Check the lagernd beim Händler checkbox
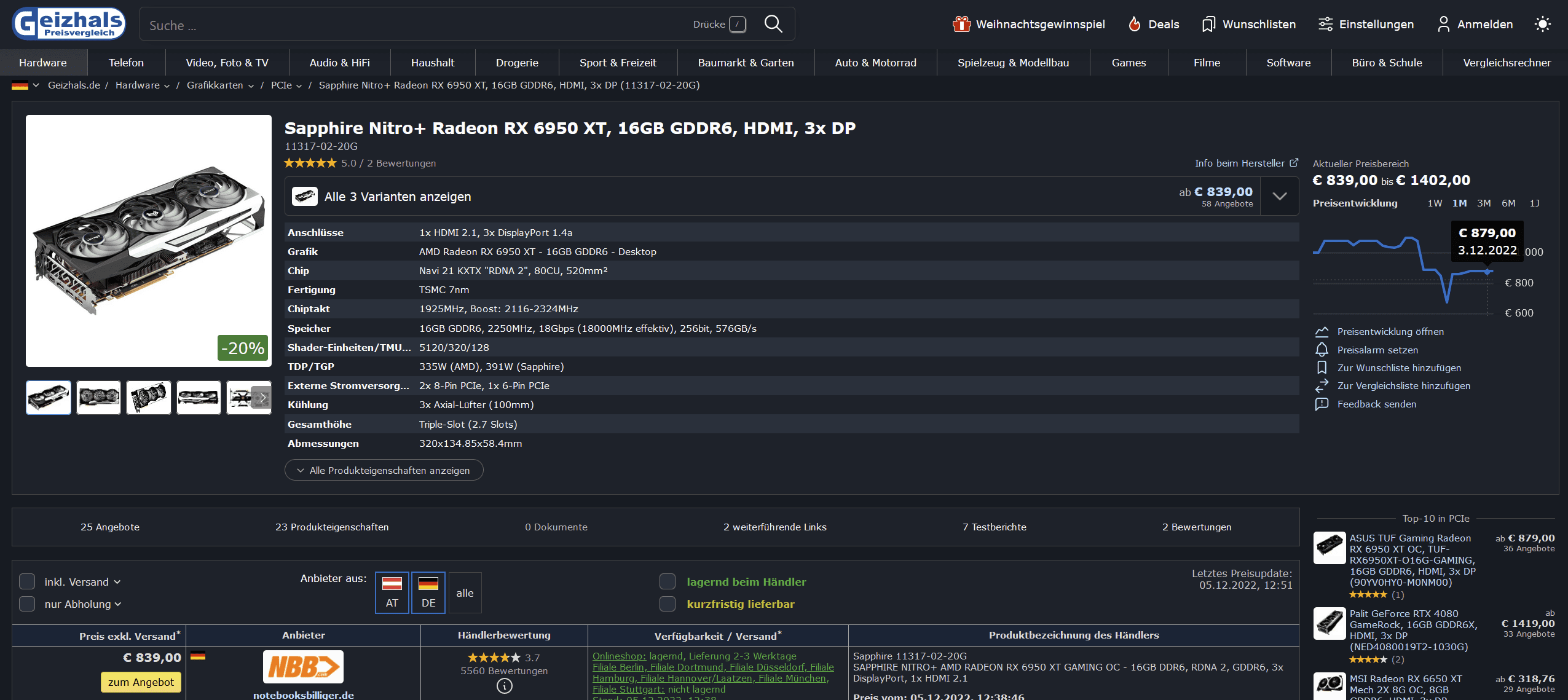 668,581
